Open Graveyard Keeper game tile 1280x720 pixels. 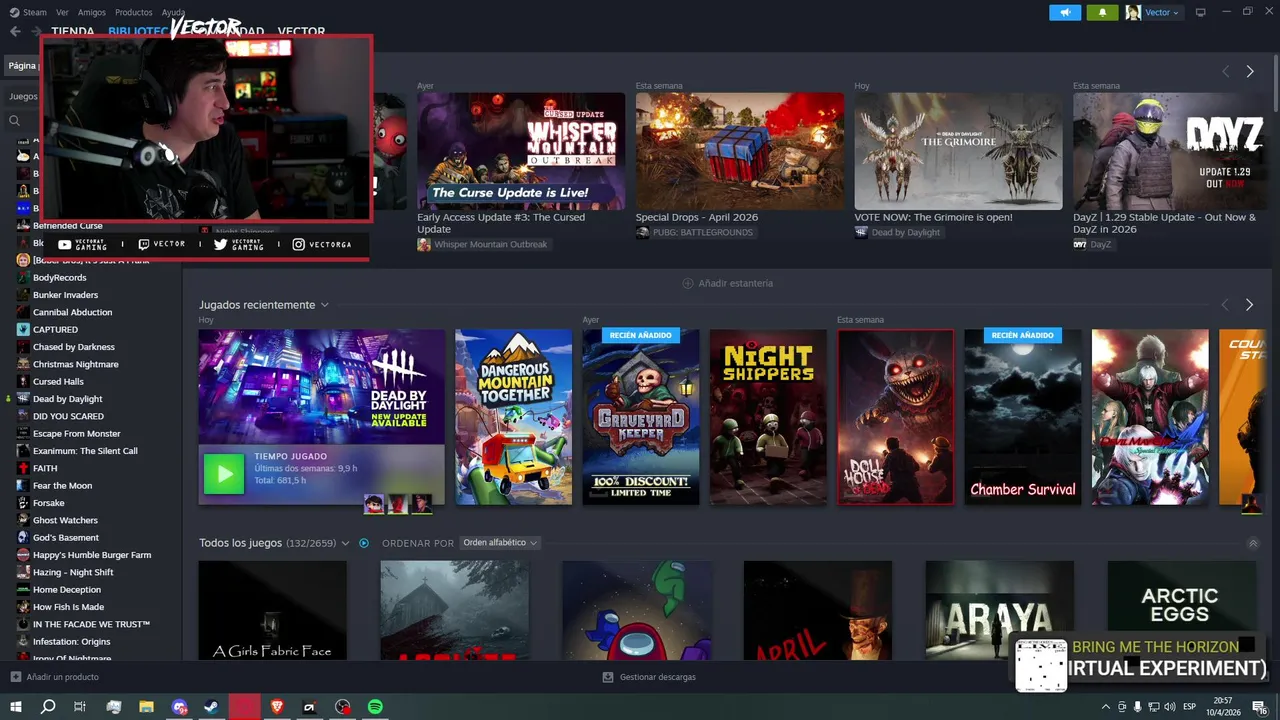coord(641,417)
